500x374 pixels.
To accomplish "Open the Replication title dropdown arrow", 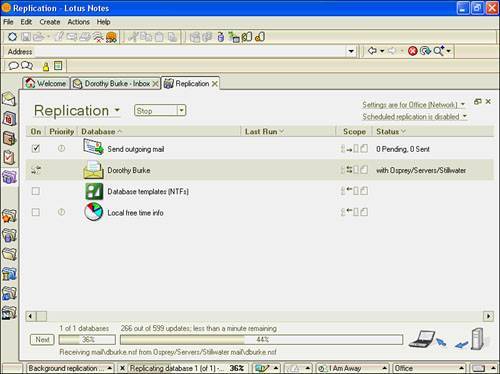I will tap(117, 110).
